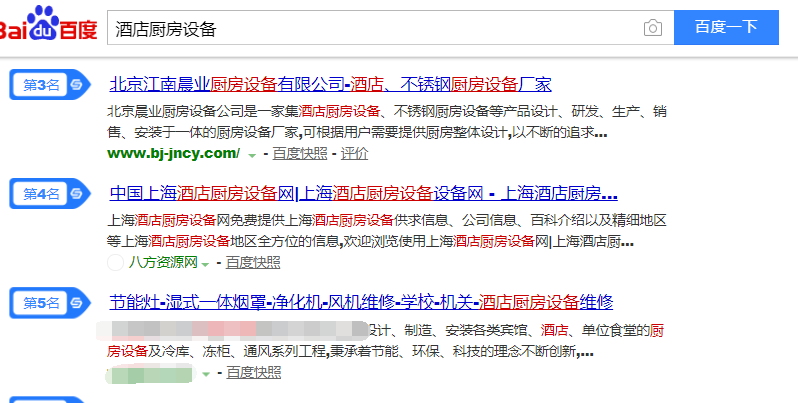Screen dimensions: 798x403
Task: Click snippet text 房设备及冷库、冻柜、通风系列工程
Action: [x=218, y=351]
